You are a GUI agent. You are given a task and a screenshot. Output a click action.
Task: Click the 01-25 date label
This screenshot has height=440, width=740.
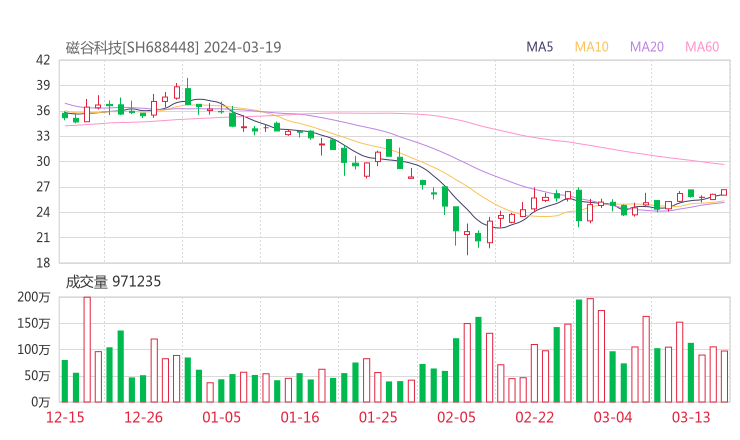(x=378, y=417)
